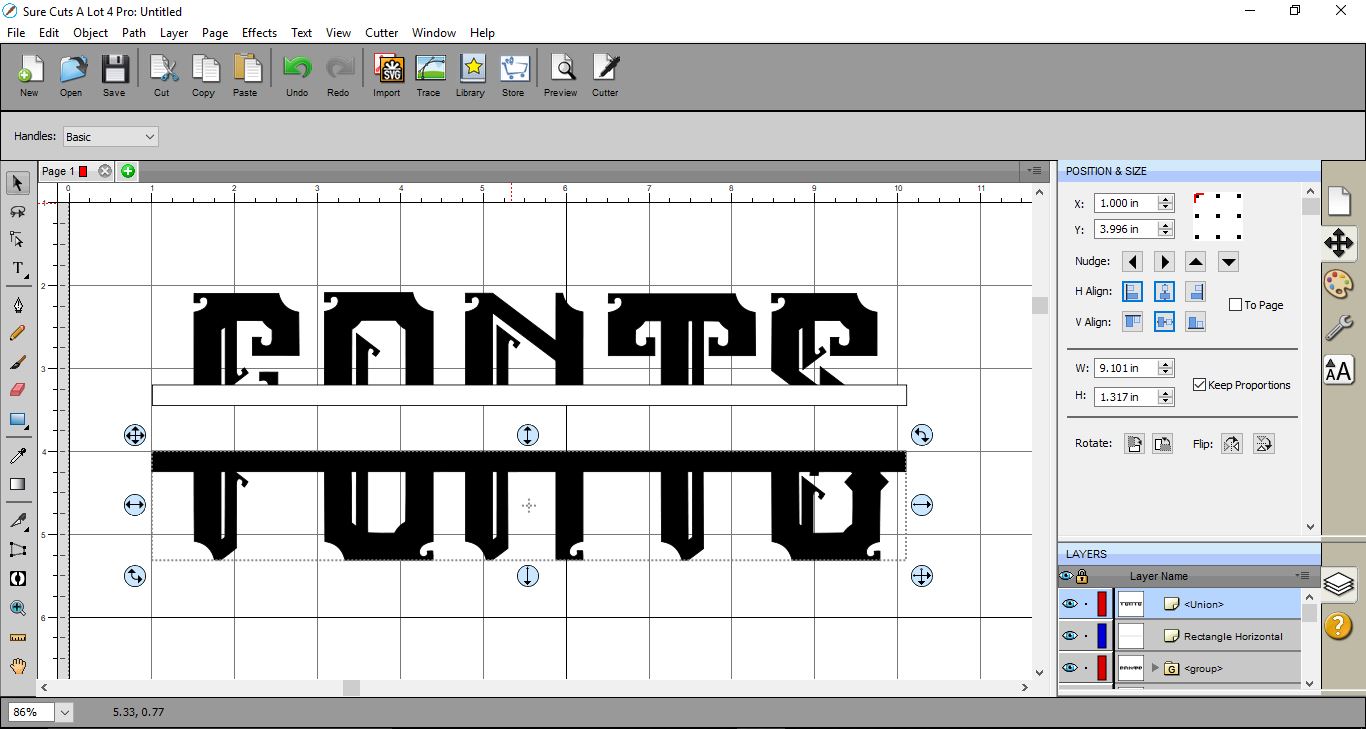Add a new page with green plus
The height and width of the screenshot is (729, 1366).
(128, 171)
